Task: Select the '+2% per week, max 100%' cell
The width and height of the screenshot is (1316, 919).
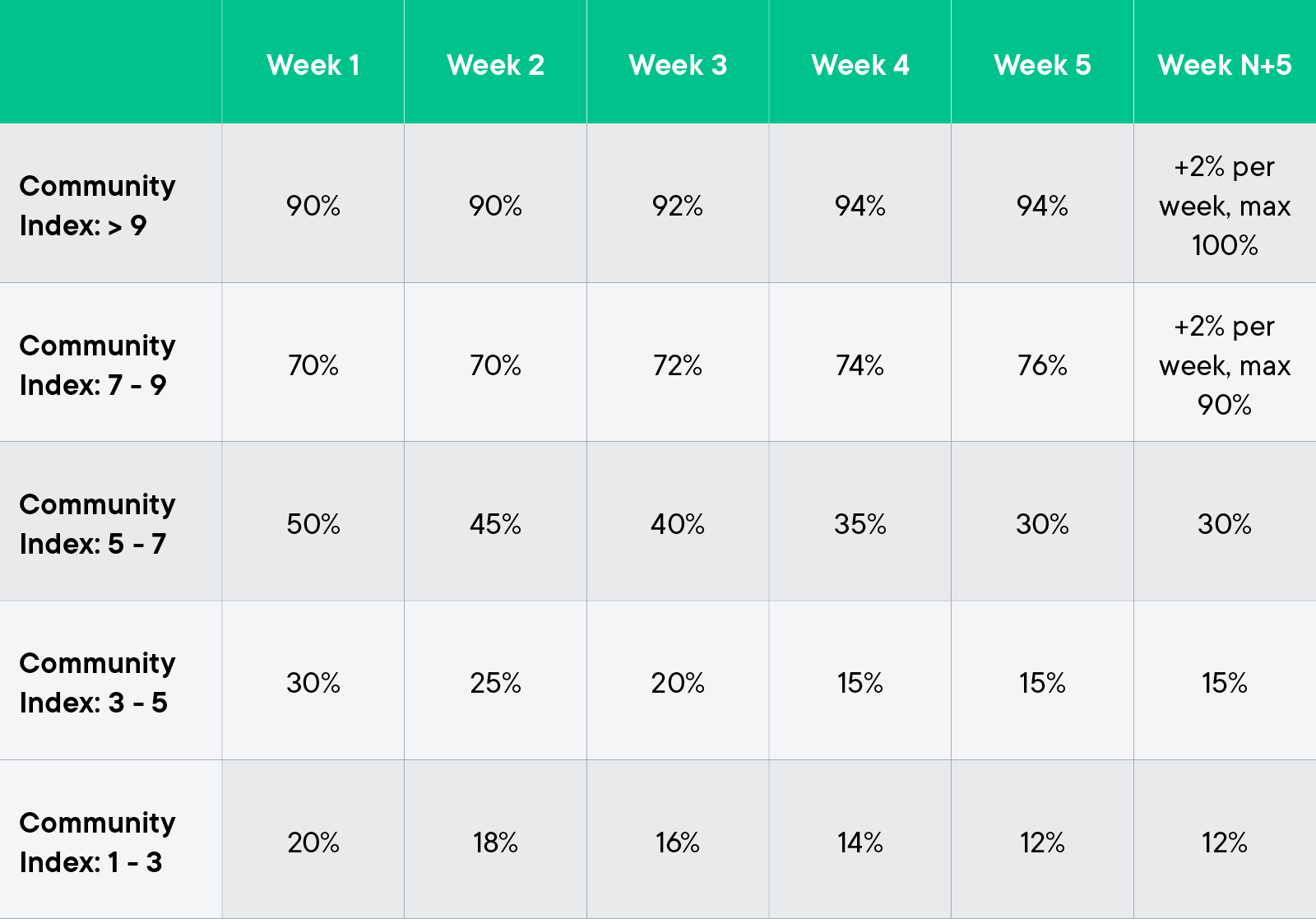Action: pos(1225,206)
